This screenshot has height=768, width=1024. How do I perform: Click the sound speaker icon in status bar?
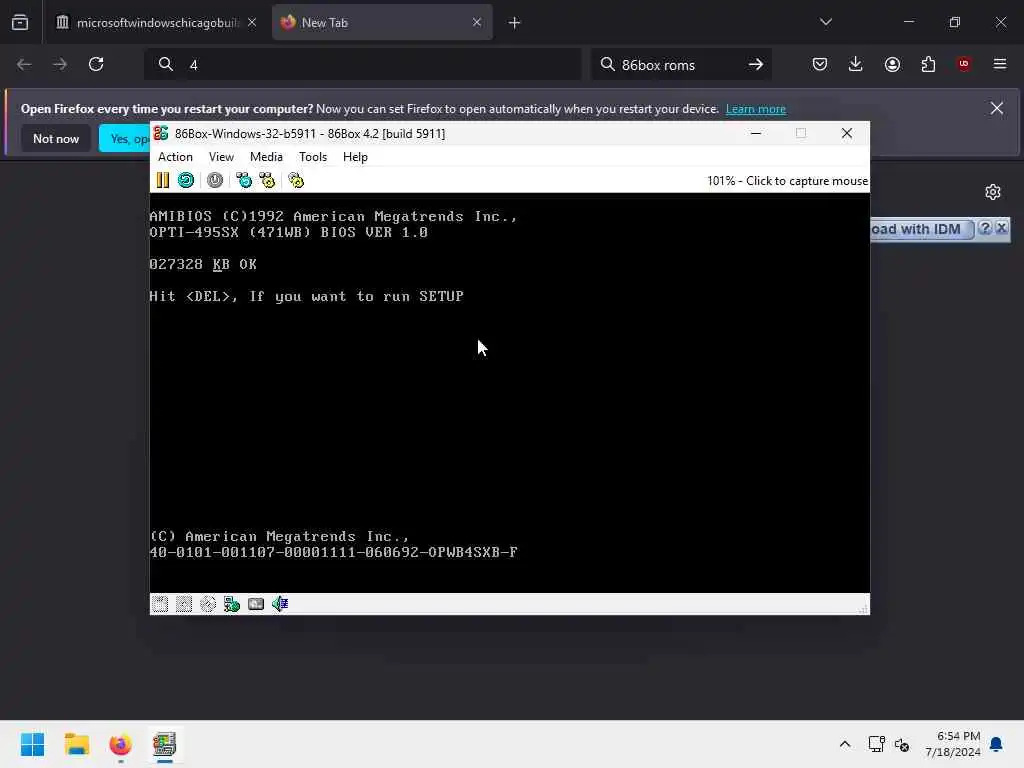click(x=280, y=604)
